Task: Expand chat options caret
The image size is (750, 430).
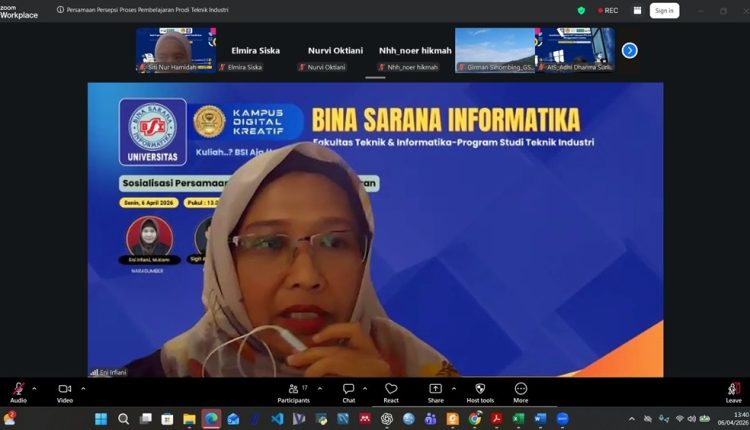Action: click(365, 388)
